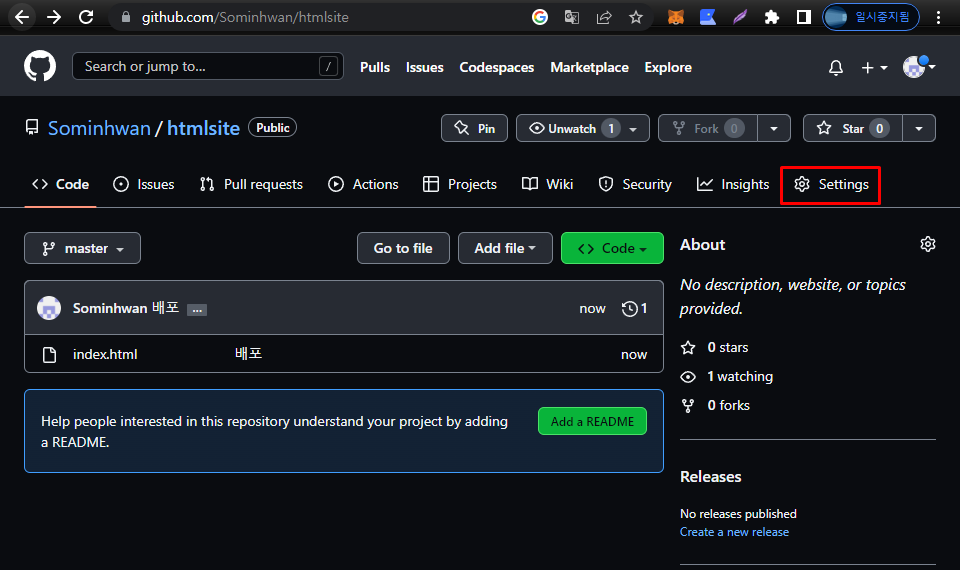Click index.html commit message 배포
The width and height of the screenshot is (960, 570).
click(x=249, y=353)
